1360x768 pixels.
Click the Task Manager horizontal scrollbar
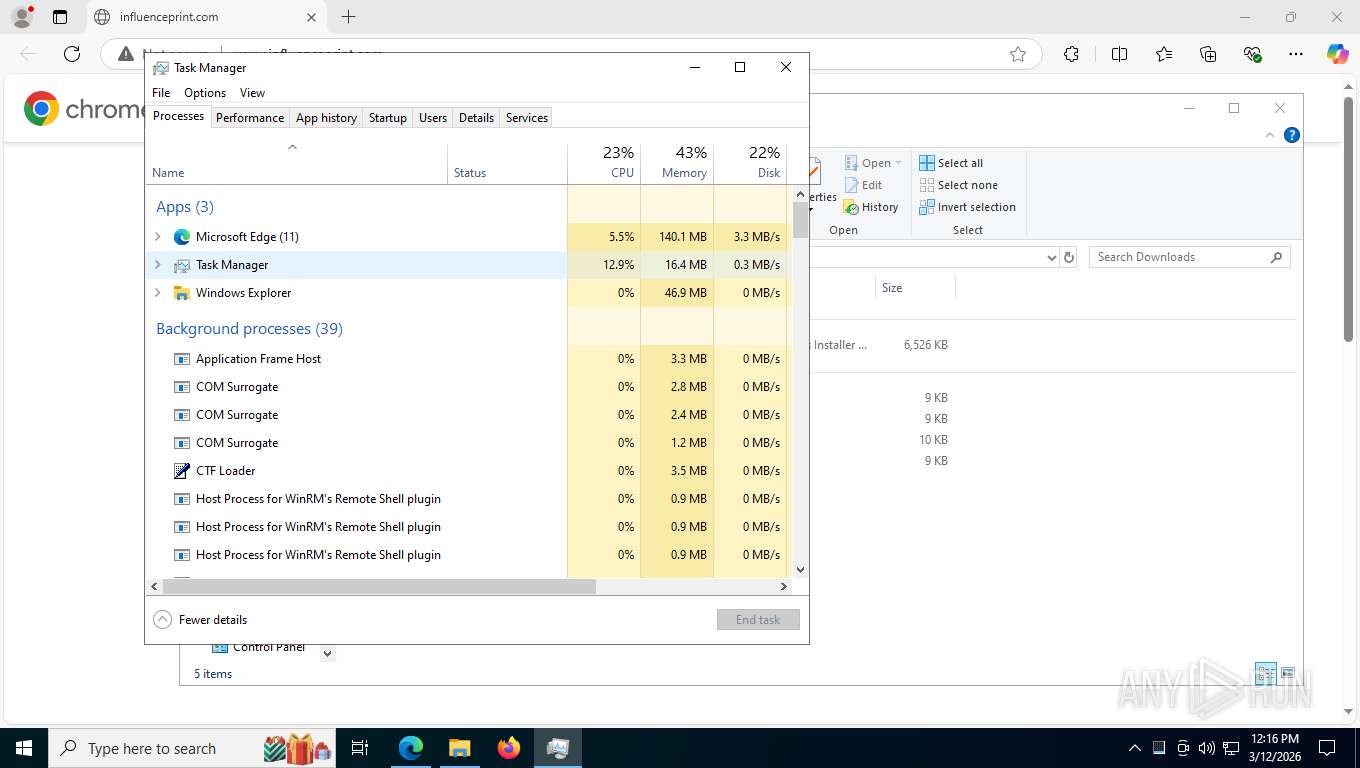pos(378,587)
